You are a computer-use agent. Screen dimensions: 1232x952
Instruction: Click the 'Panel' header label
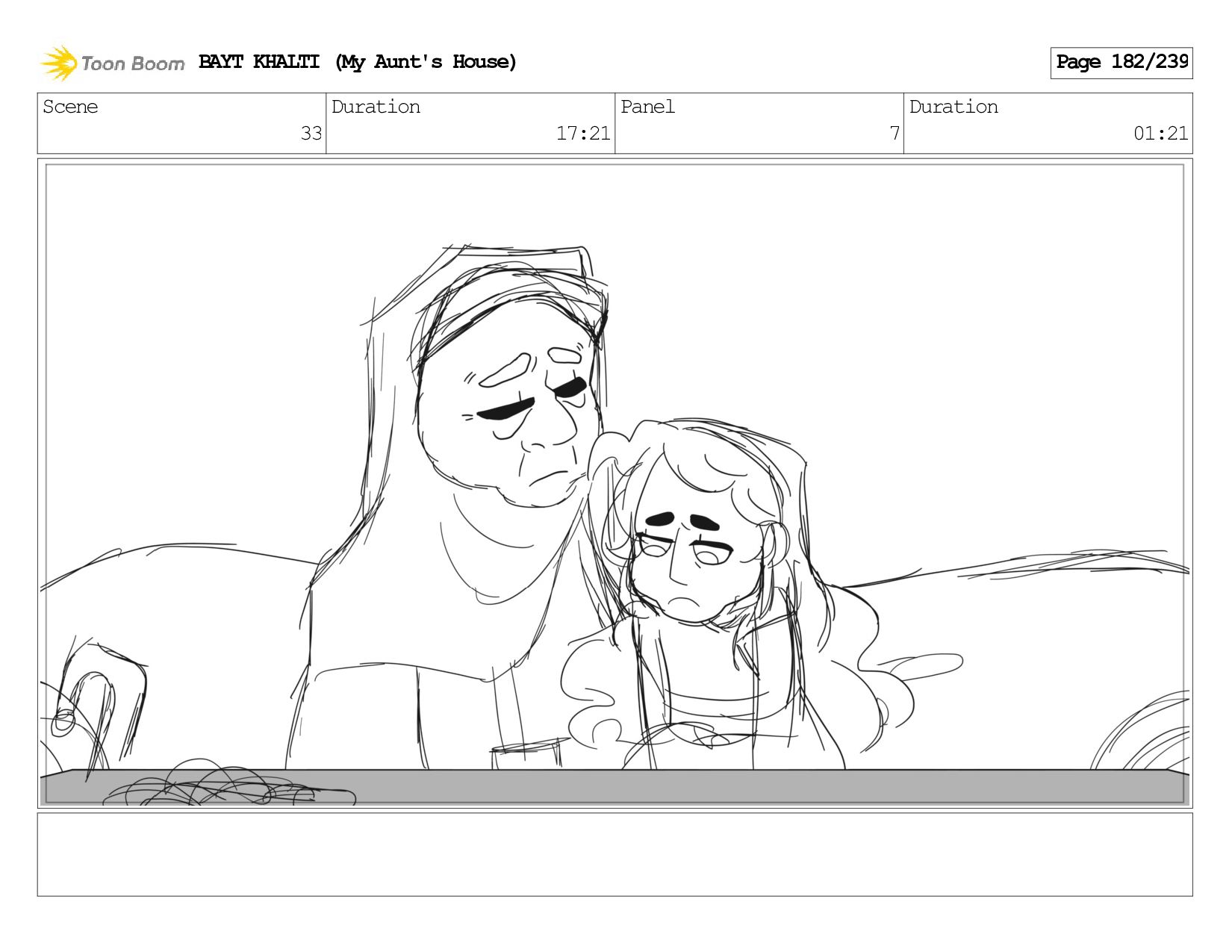pos(647,107)
